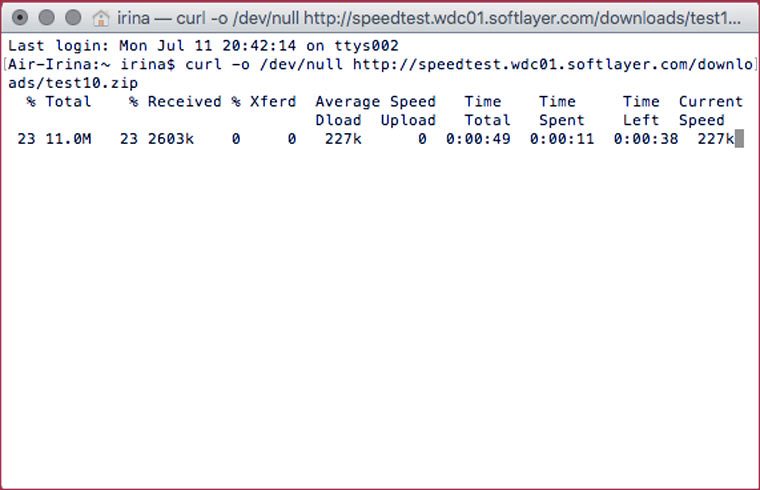Click the 'Time Left' column header

point(641,111)
